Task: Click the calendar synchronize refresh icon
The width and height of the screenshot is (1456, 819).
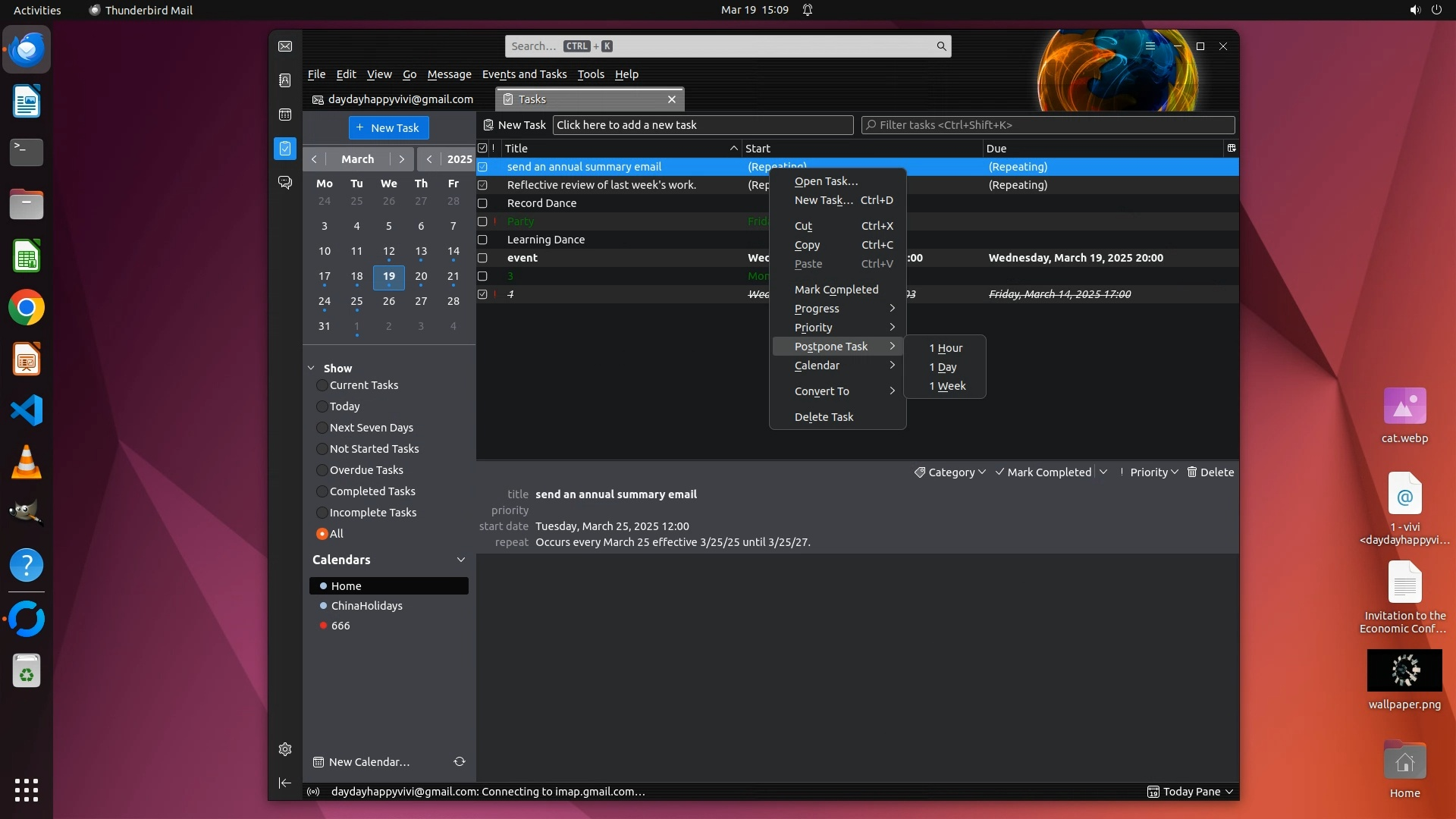Action: pos(460,761)
